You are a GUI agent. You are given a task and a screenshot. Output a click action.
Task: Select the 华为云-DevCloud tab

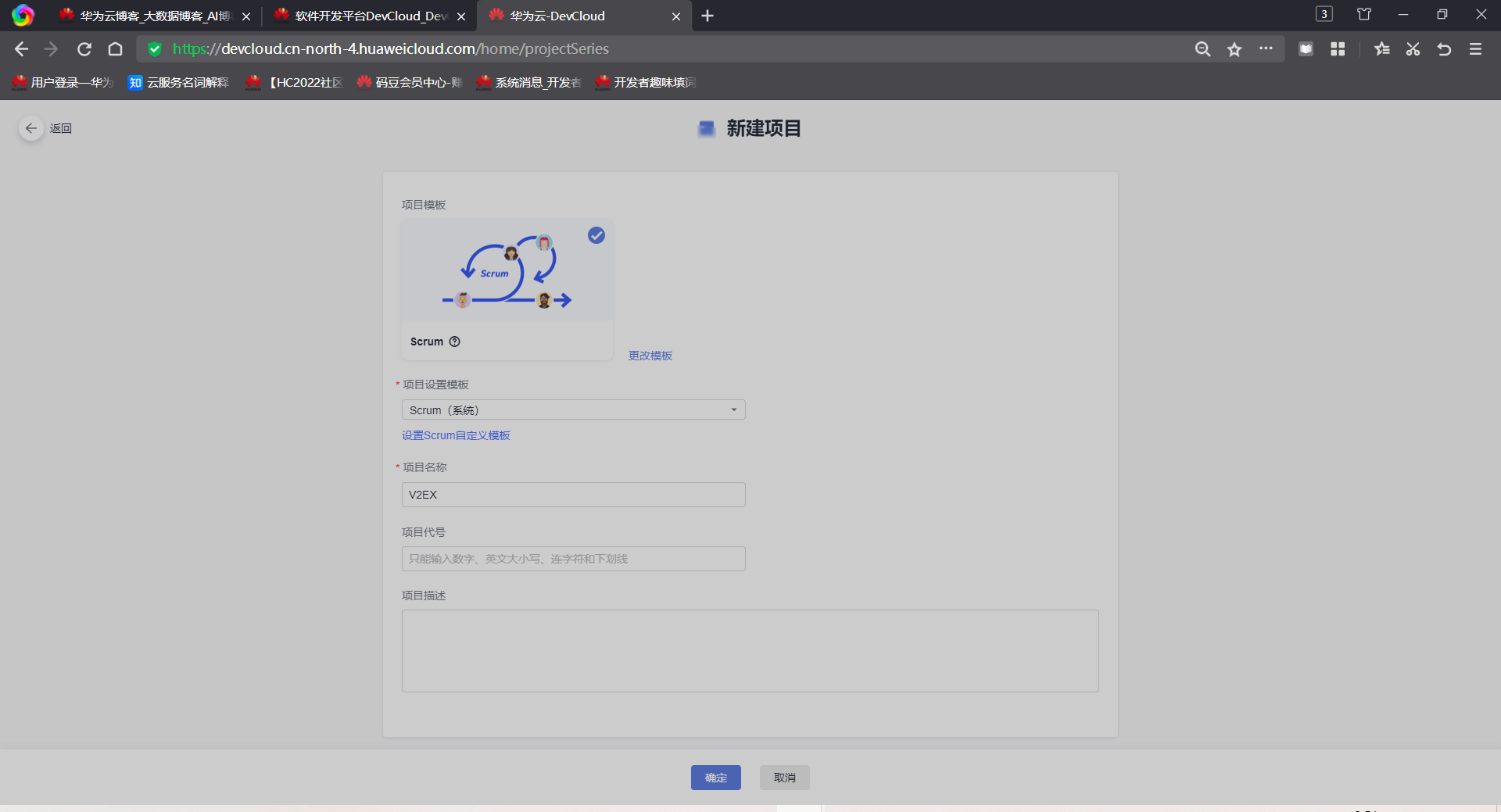pos(584,16)
